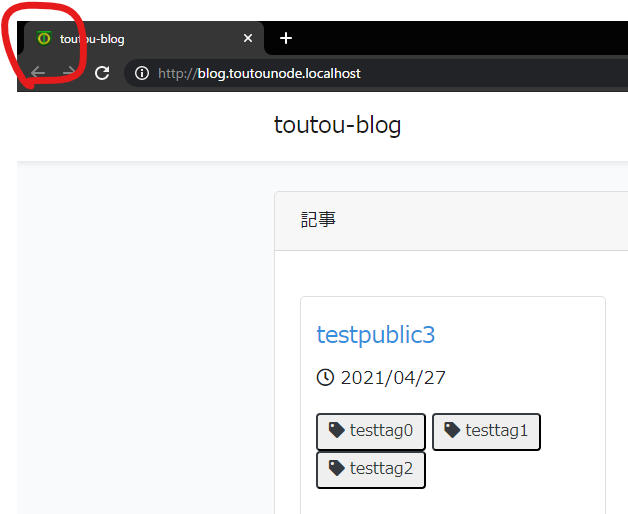
Task: Close the toutou-blog tab
Action: 248,39
